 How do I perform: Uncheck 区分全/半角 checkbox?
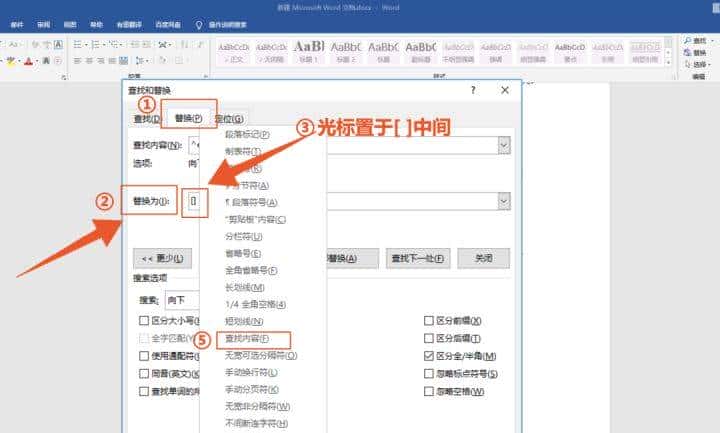coord(428,356)
